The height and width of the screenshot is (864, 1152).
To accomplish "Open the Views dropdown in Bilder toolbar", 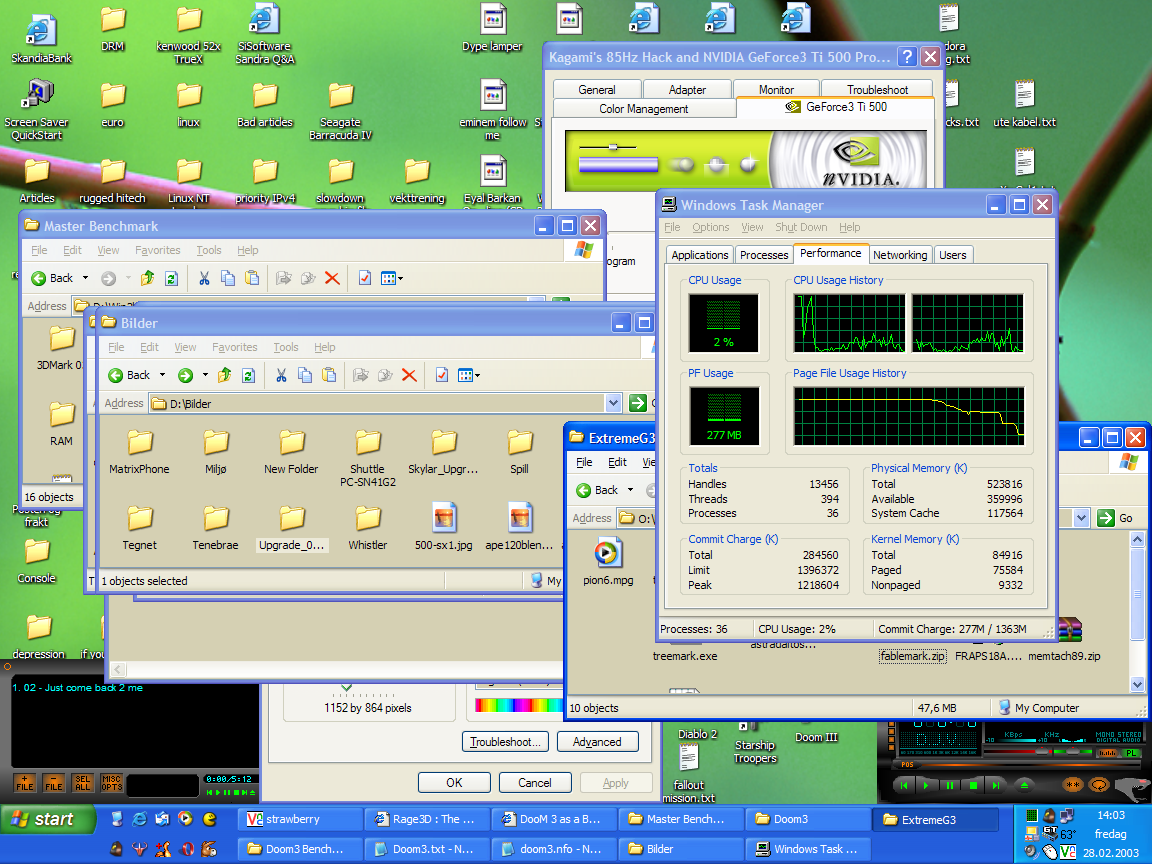I will point(469,375).
